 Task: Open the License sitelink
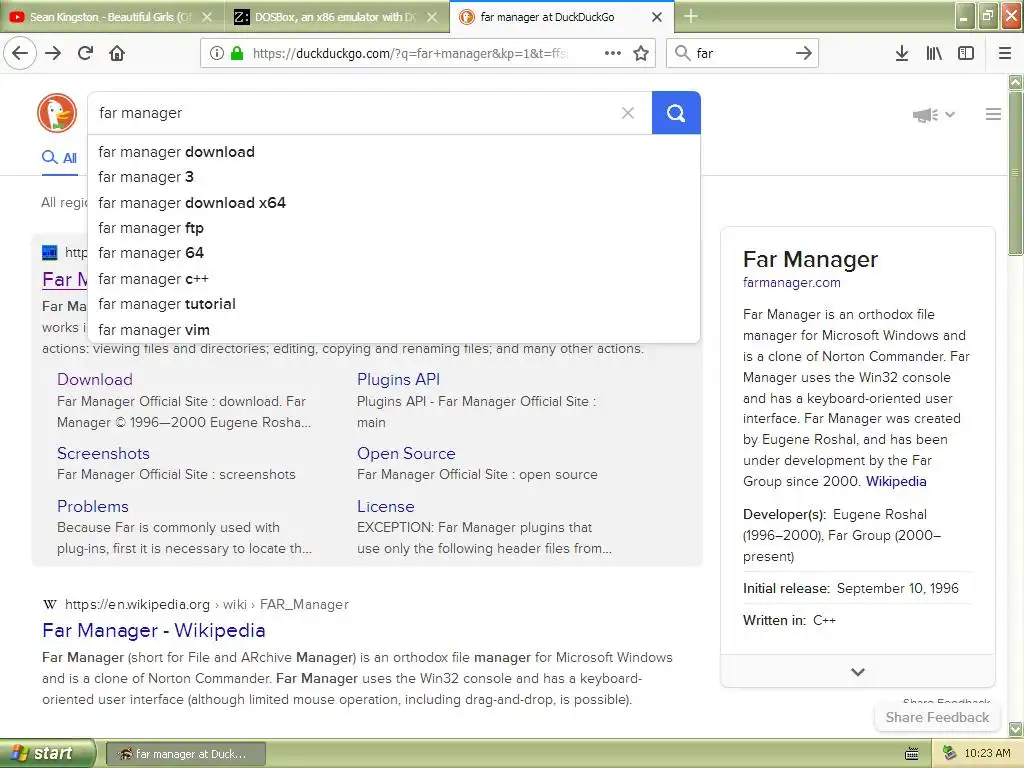(x=385, y=506)
